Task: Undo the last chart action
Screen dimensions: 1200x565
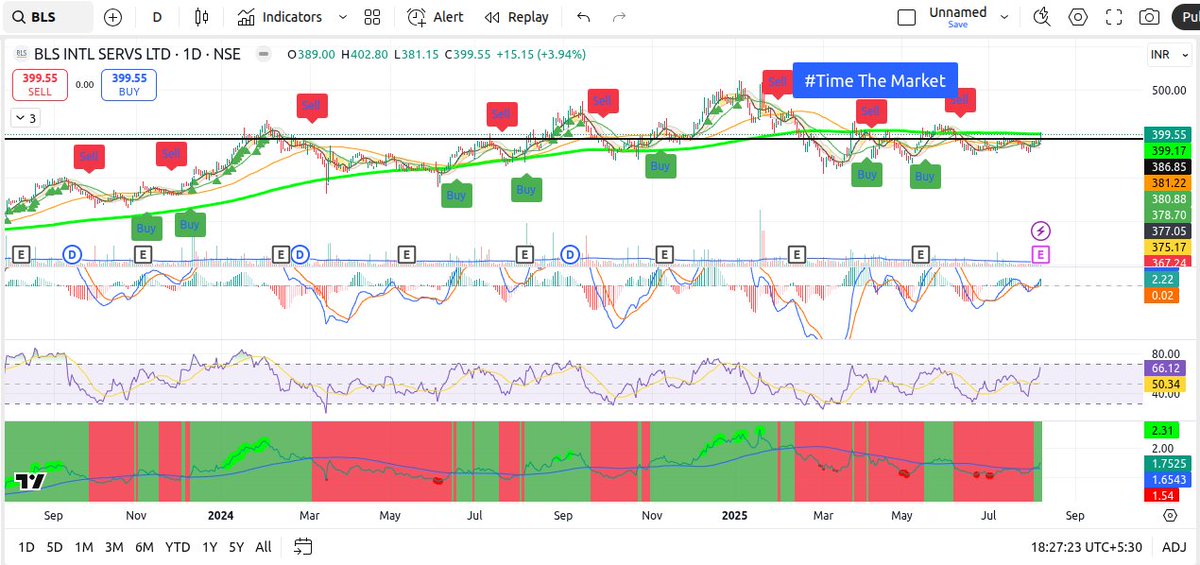Action: click(584, 17)
